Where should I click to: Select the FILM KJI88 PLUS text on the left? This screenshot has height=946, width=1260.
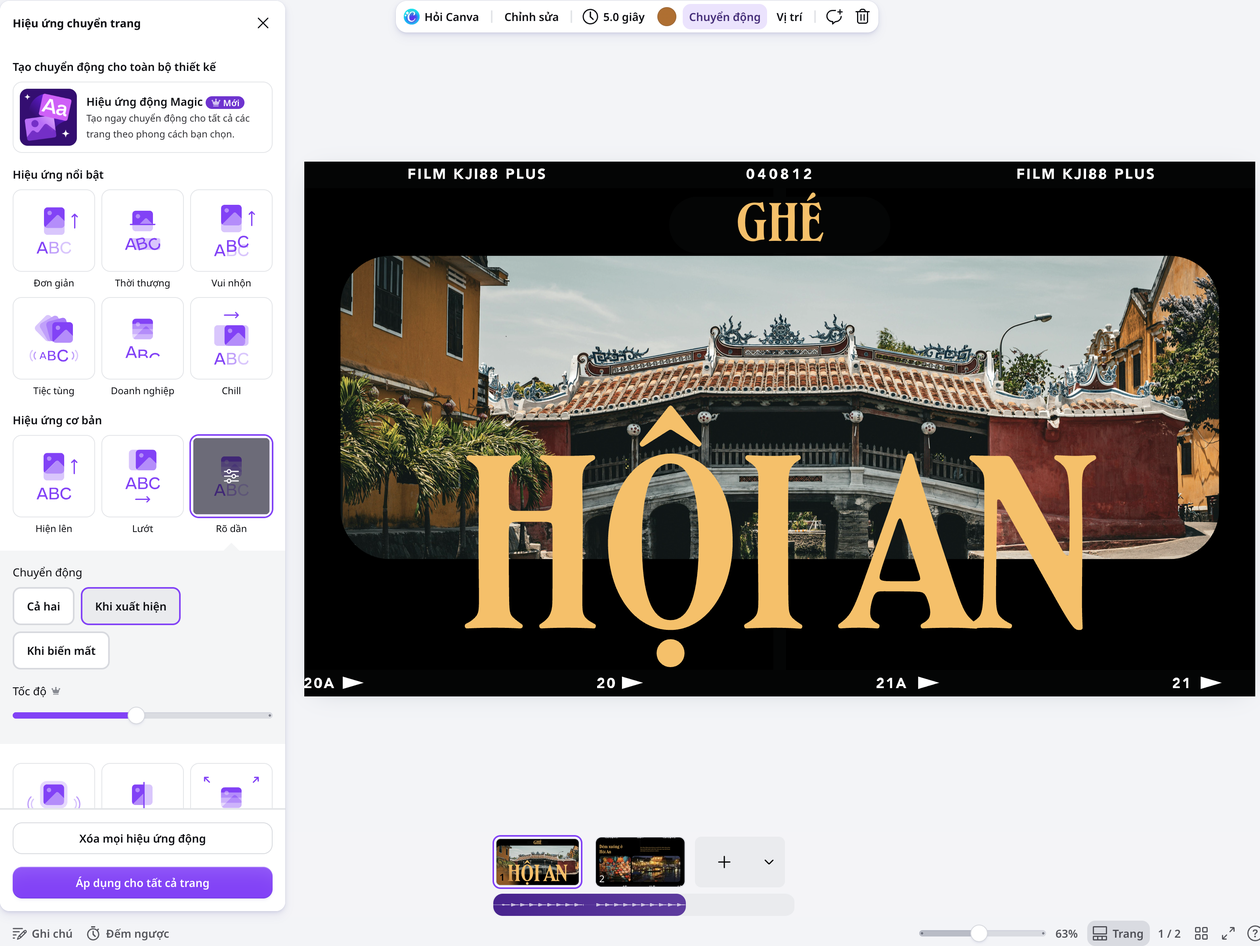(477, 174)
